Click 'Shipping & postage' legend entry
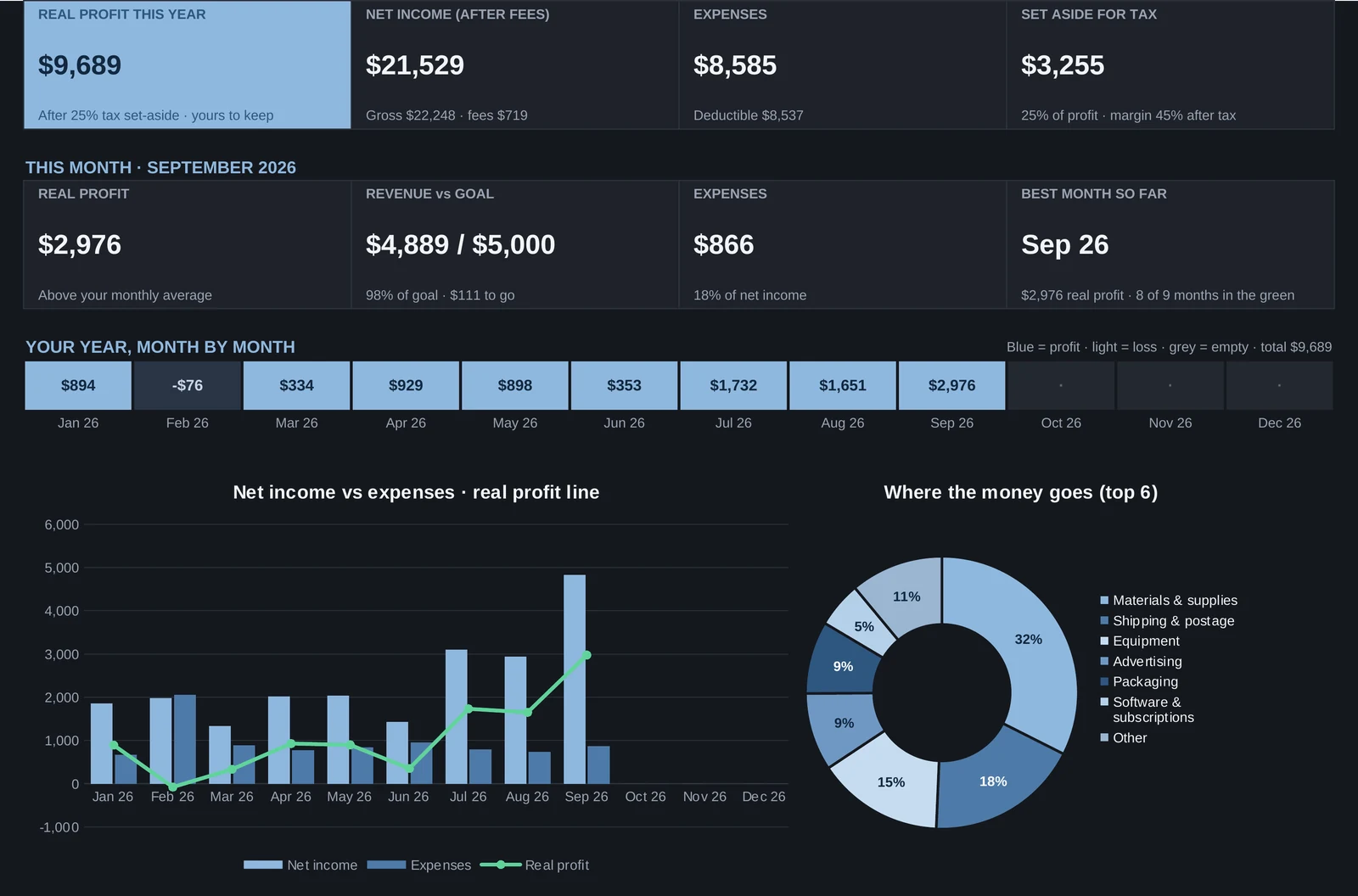1358x896 pixels. pyautogui.click(x=1167, y=621)
